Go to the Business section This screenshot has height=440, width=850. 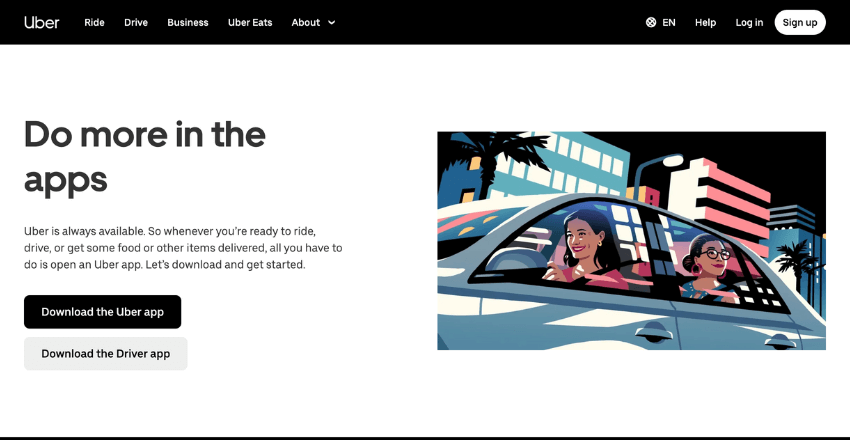pyautogui.click(x=188, y=22)
